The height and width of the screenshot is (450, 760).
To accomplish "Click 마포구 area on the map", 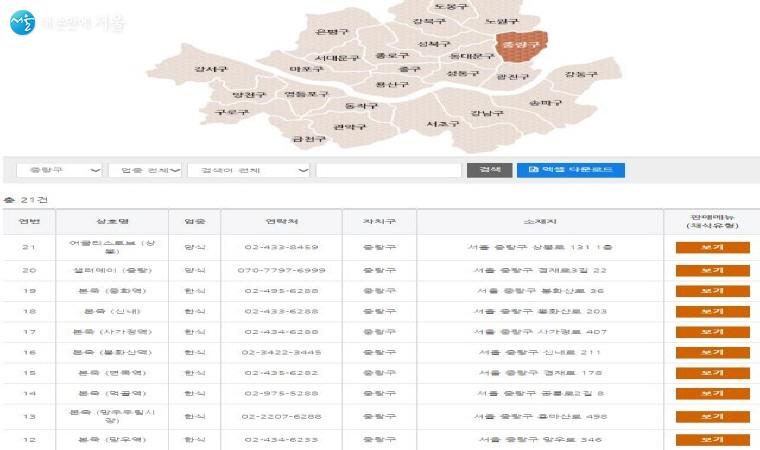I will tap(305, 69).
